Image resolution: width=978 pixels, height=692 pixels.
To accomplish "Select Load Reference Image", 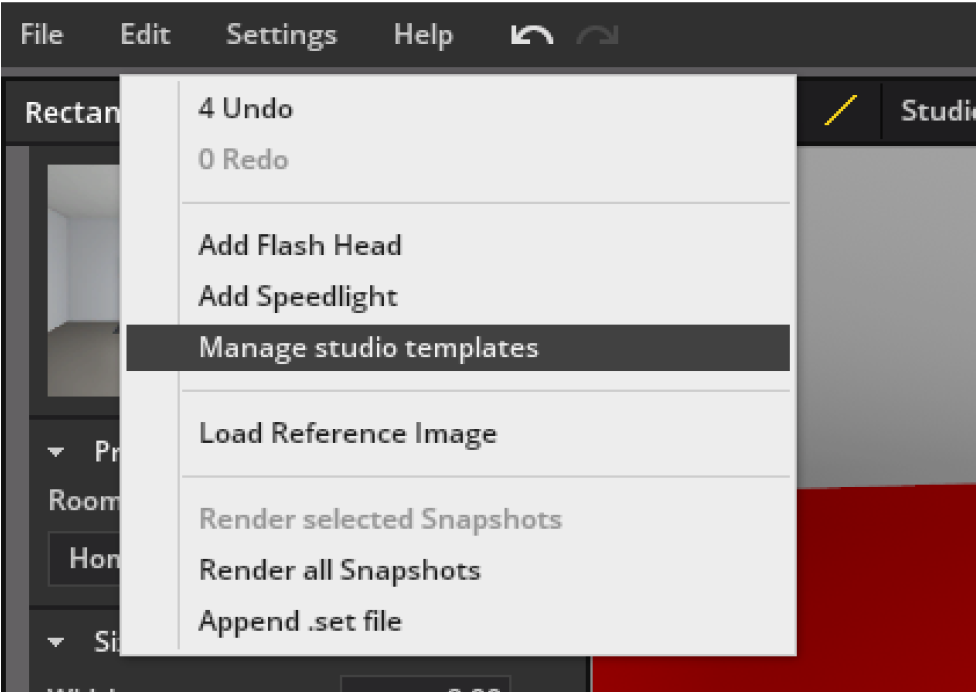I will 348,433.
